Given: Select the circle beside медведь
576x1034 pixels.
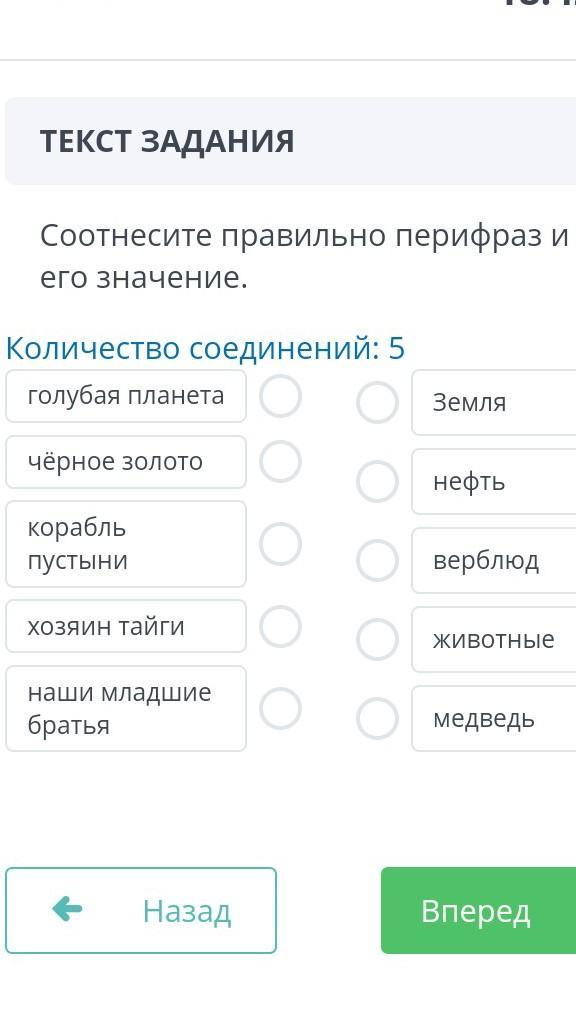Looking at the screenshot, I should [x=377, y=719].
